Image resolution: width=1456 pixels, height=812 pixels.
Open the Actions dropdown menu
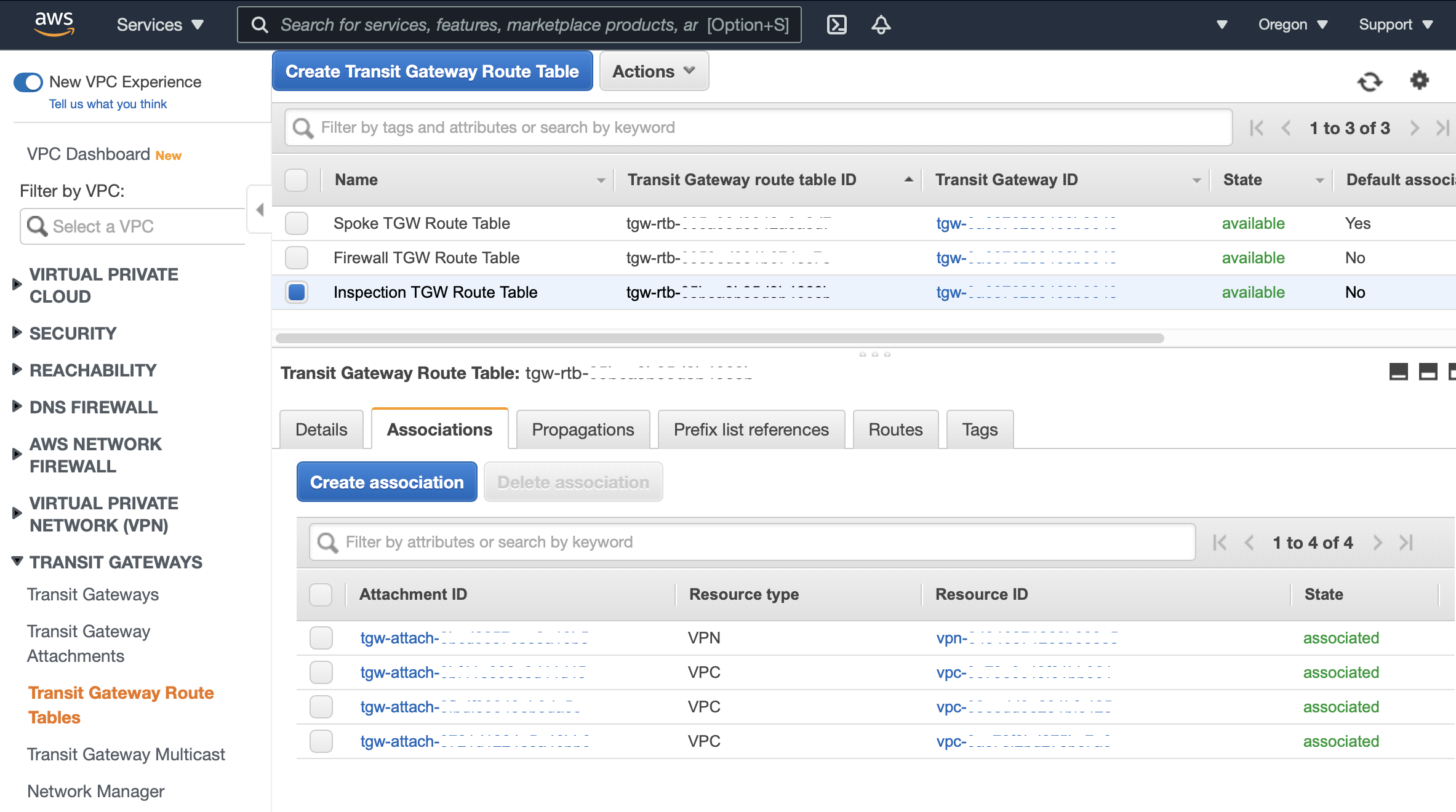point(654,71)
